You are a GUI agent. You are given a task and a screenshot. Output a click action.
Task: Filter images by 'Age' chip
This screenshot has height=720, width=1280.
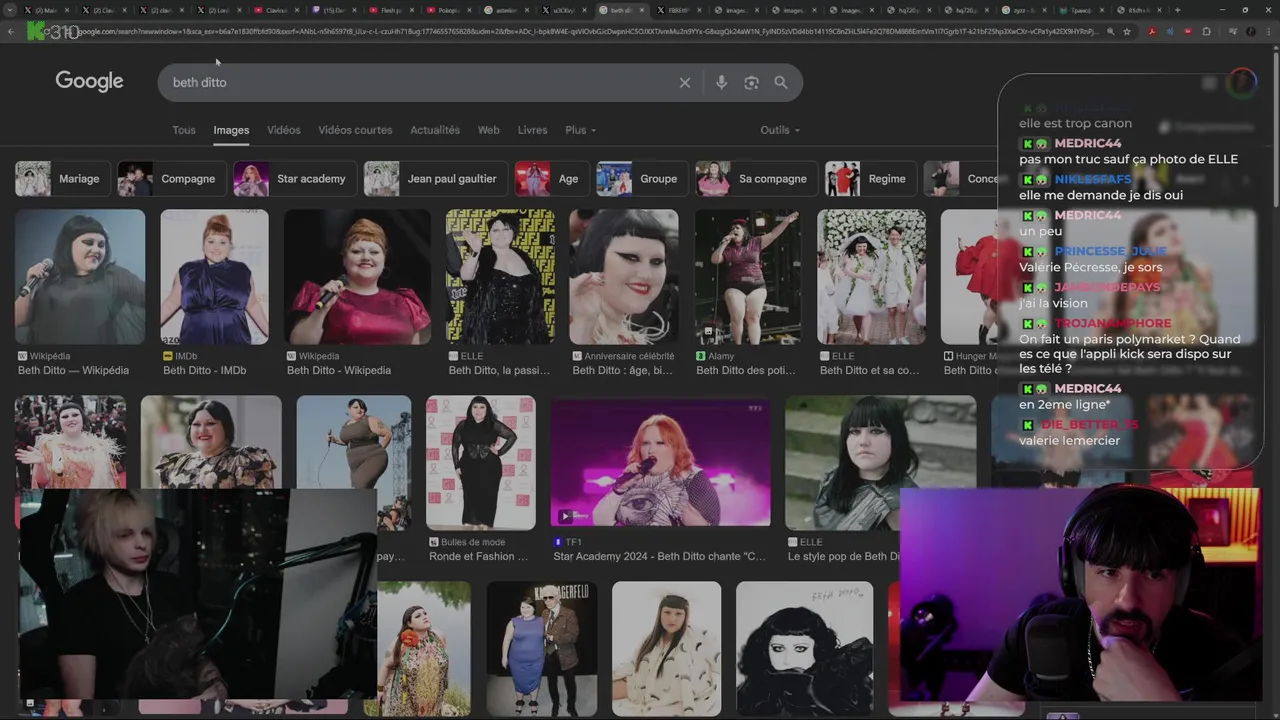[x=551, y=179]
